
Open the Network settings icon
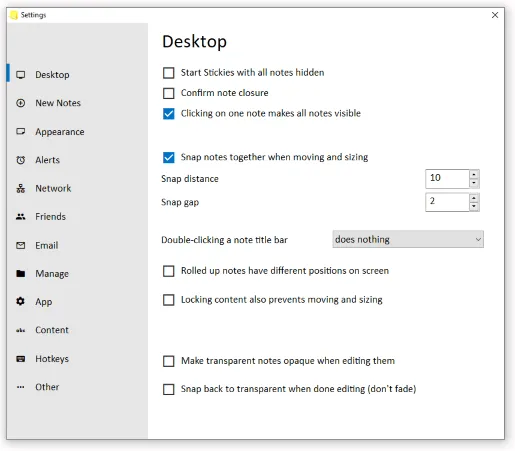[x=21, y=188]
